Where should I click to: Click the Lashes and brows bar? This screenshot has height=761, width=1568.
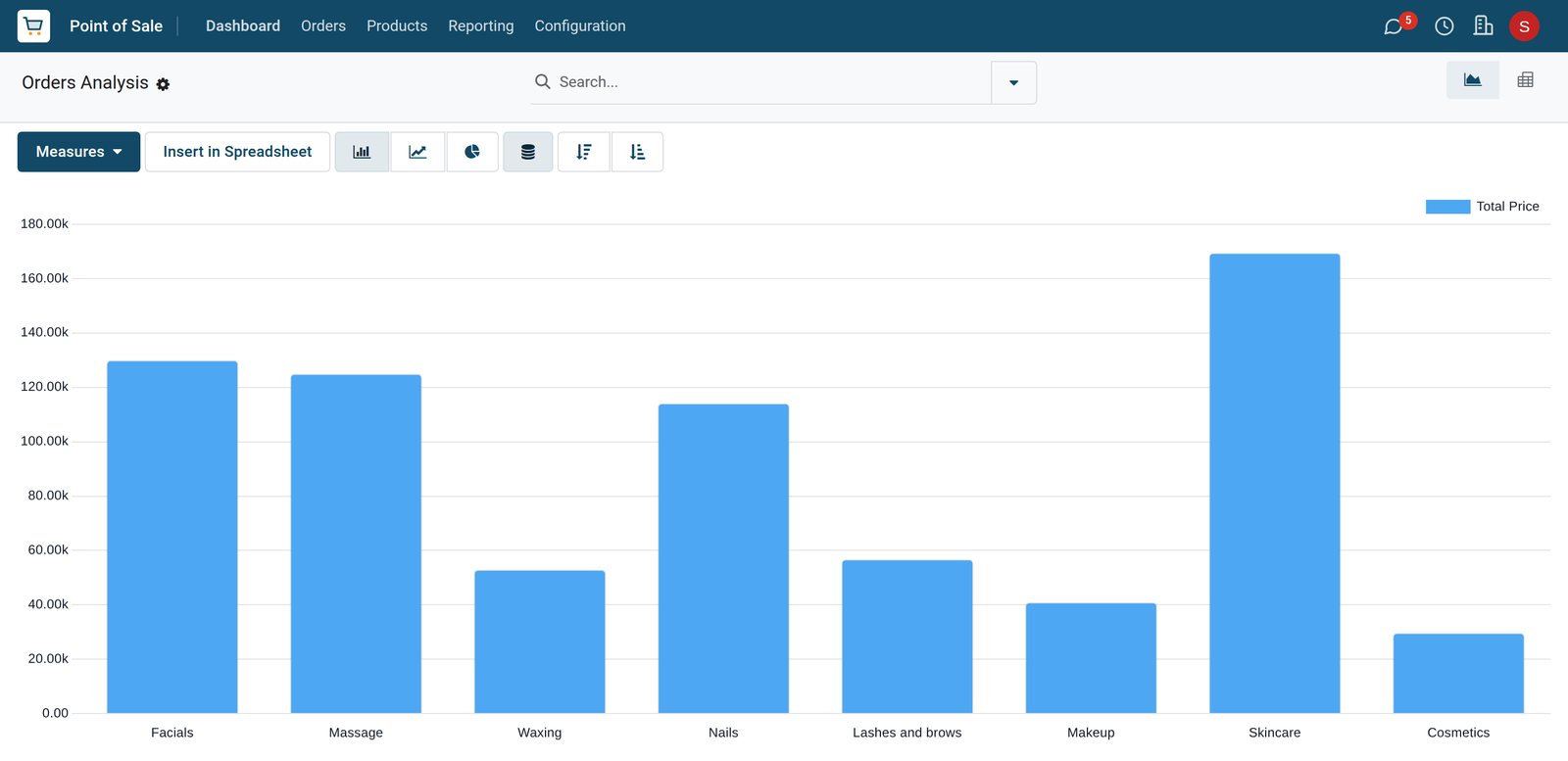pyautogui.click(x=907, y=637)
